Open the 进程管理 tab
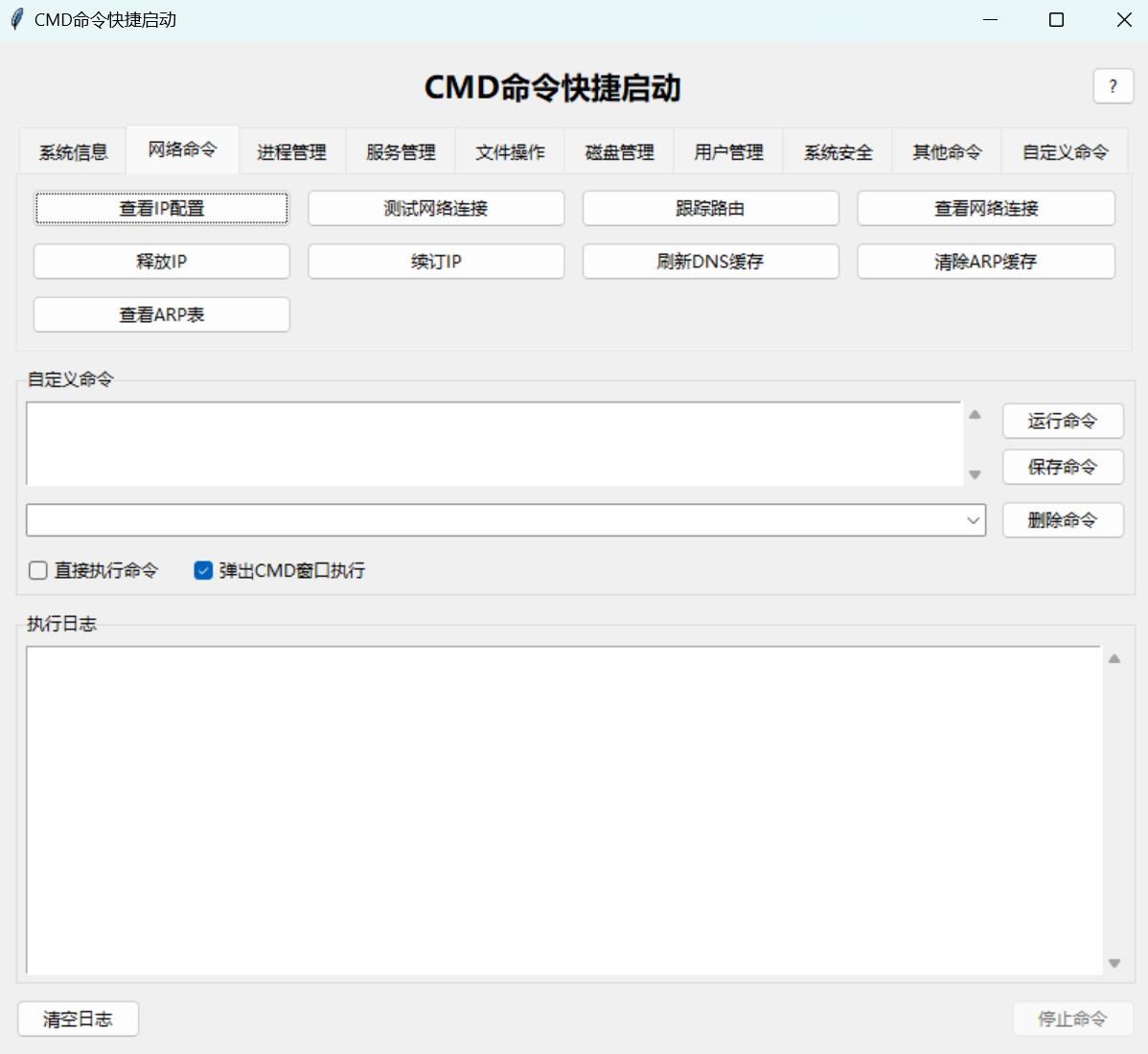The width and height of the screenshot is (1148, 1054). 291,152
